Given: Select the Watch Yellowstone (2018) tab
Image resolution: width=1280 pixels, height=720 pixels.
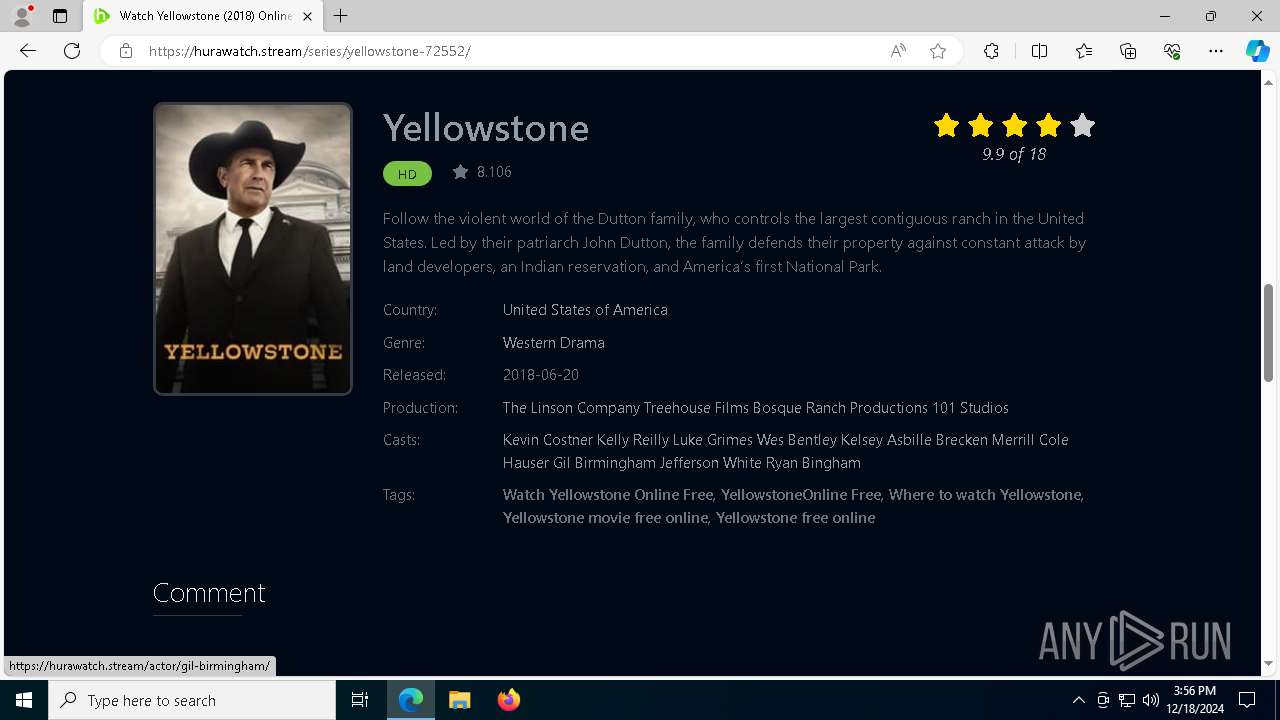Looking at the screenshot, I should 203,16.
